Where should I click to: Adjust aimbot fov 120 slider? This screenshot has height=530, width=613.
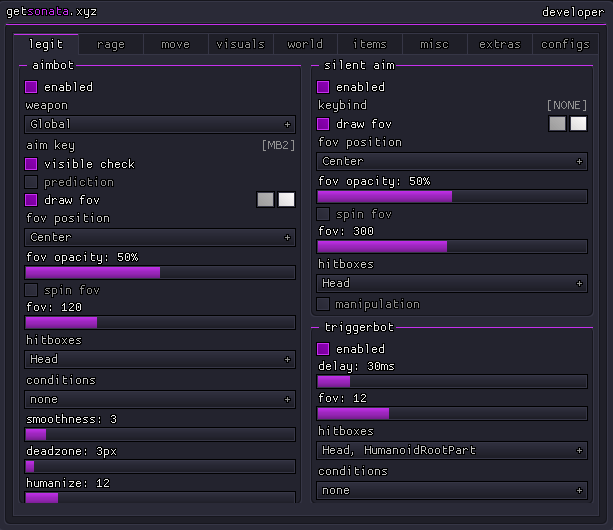[160, 322]
